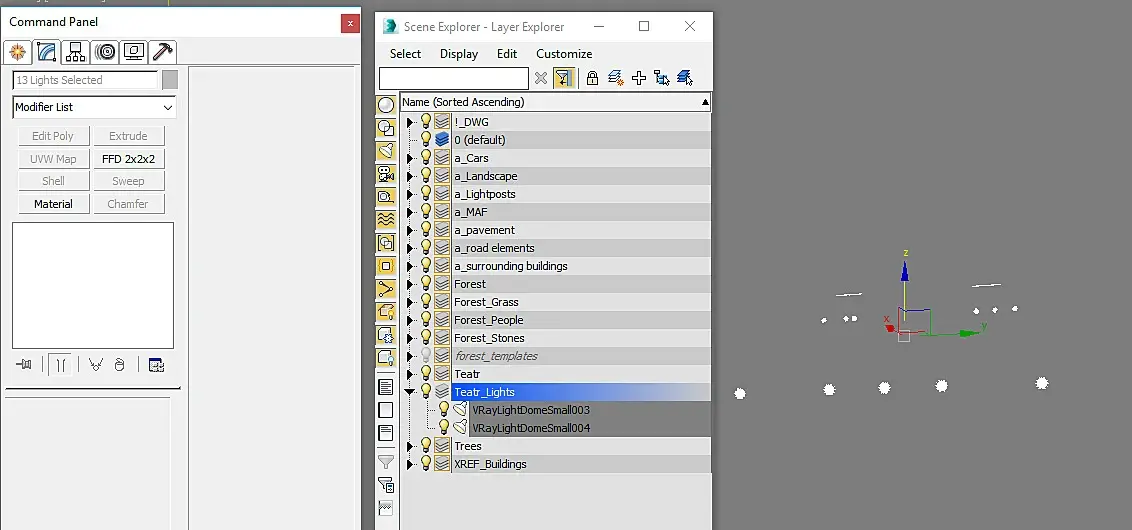Open the Motion tab in Command Panel
Screen dimensions: 1132x530
click(105, 52)
